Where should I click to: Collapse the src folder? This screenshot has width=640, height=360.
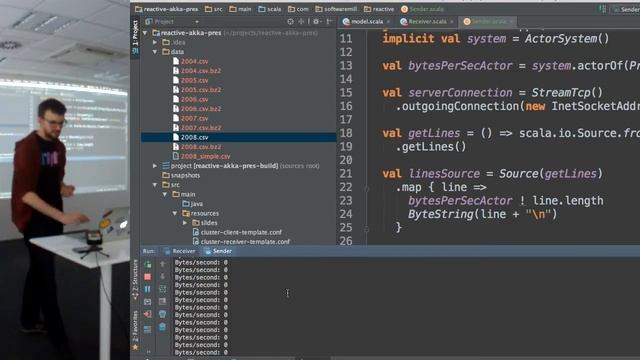coord(155,185)
